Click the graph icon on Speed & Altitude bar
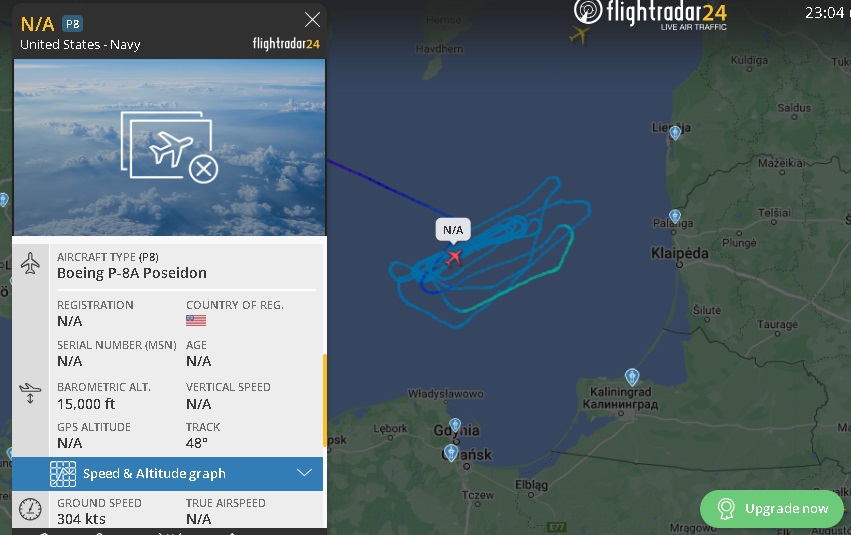Viewport: 851px width, 535px height. click(63, 474)
